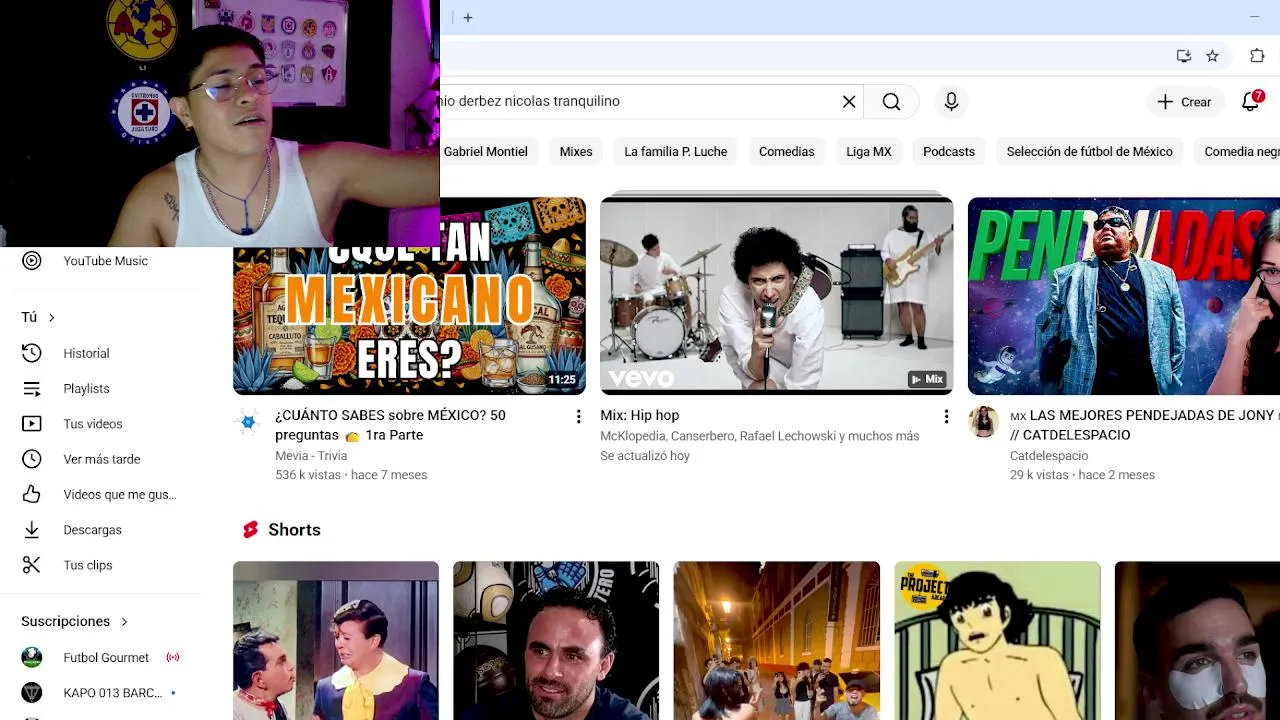Open the liked videos thumbs-up icon
The image size is (1280, 720).
[x=32, y=494]
